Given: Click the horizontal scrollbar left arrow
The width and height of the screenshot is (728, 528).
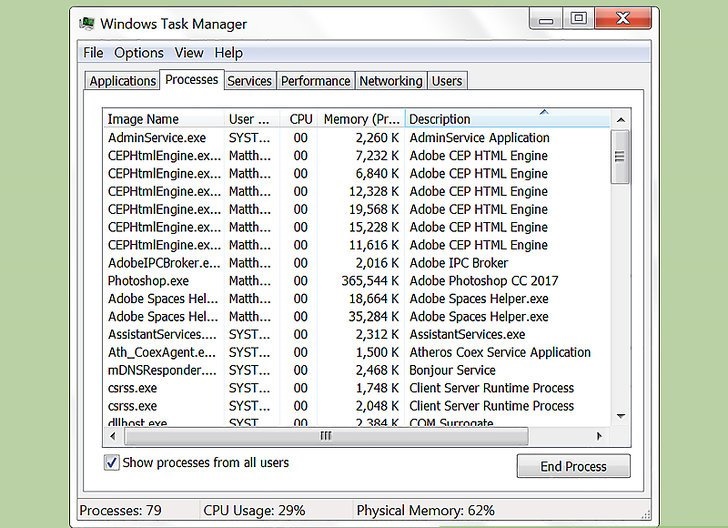Looking at the screenshot, I should (113, 436).
